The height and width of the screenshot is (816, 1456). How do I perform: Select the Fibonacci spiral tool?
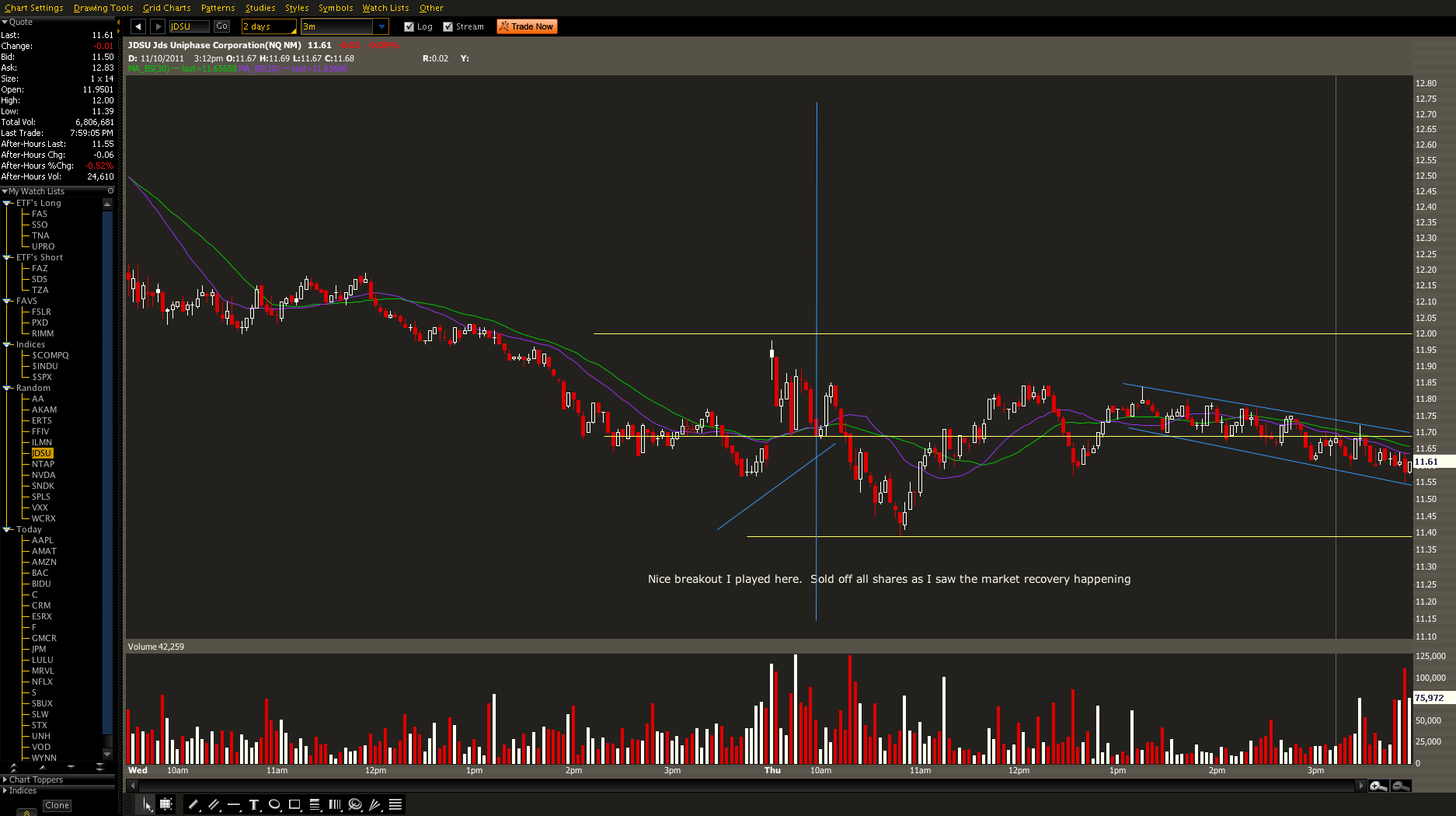pos(355,805)
